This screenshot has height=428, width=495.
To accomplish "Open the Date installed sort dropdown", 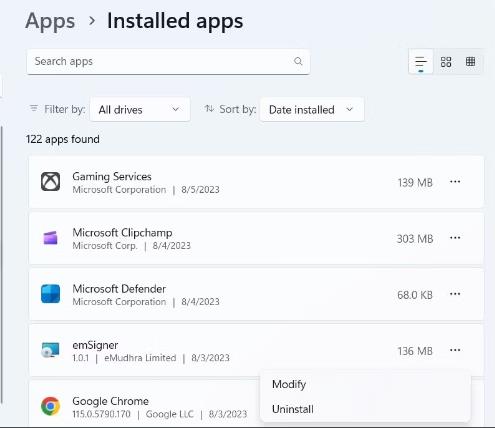I will click(312, 109).
